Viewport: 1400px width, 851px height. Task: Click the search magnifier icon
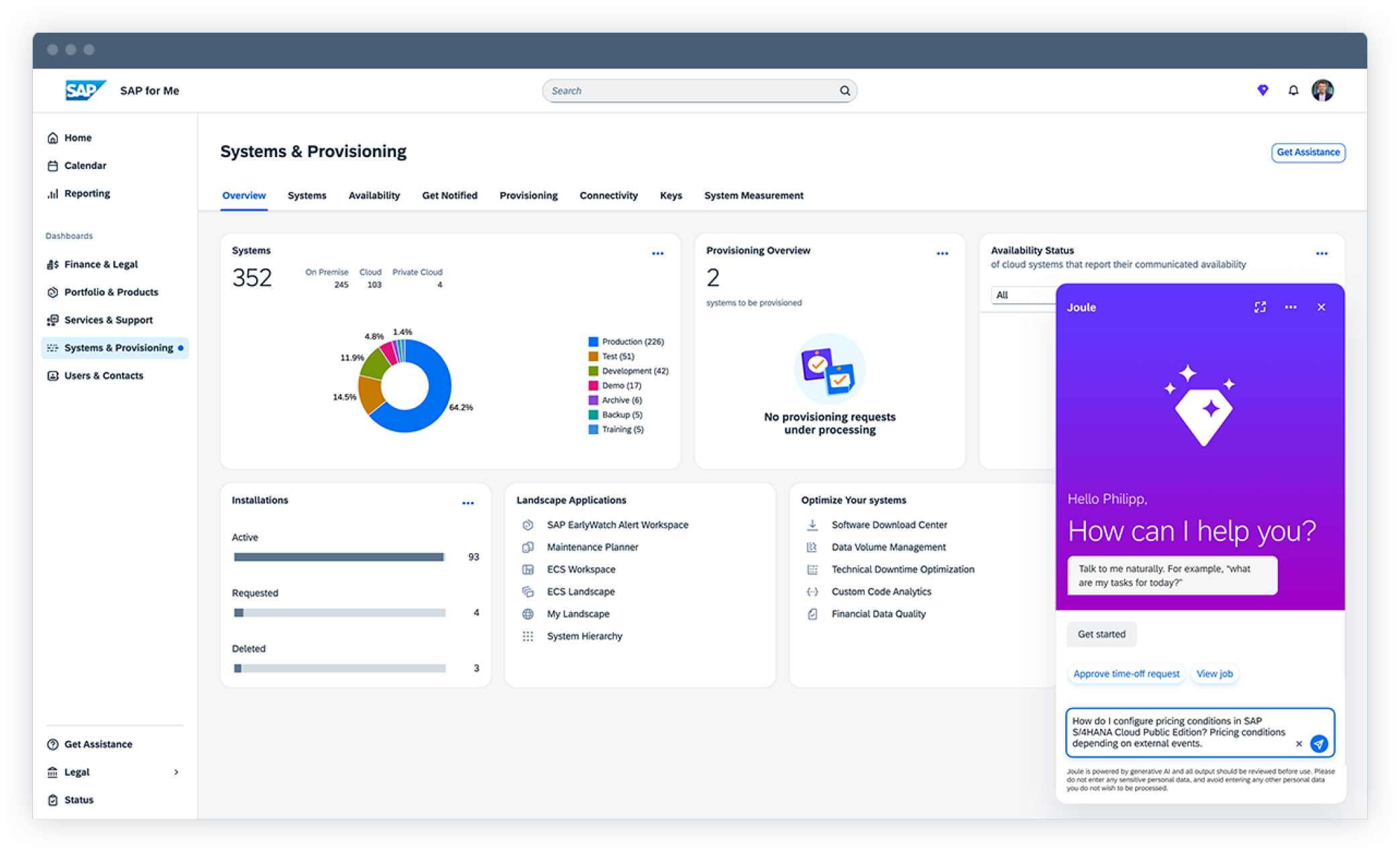[845, 91]
